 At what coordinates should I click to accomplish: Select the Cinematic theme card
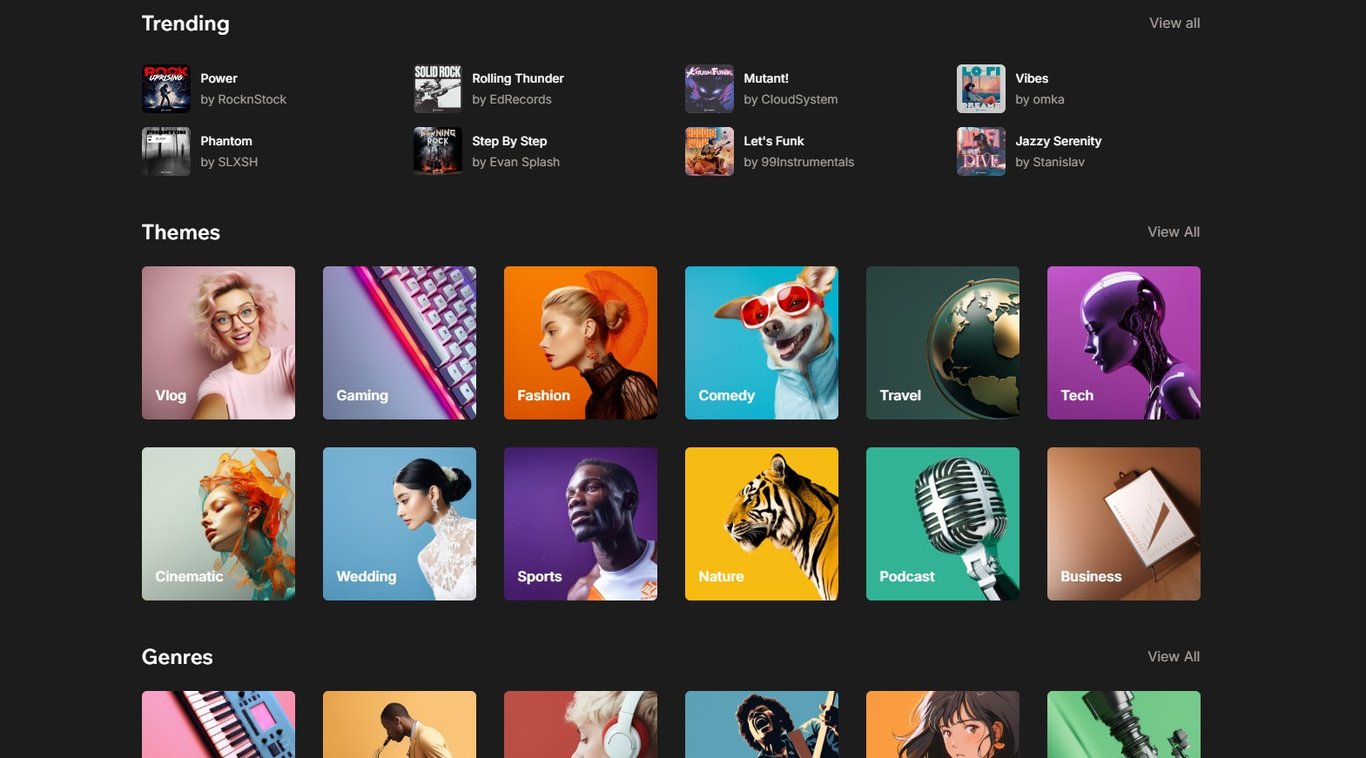(218, 524)
